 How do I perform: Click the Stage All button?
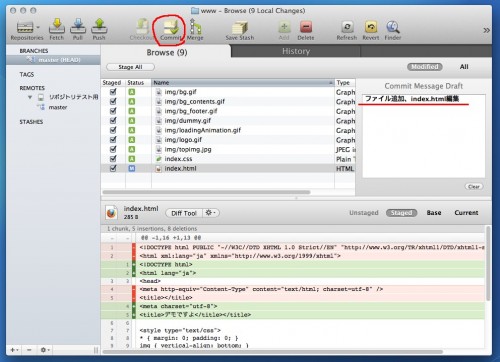(130, 67)
